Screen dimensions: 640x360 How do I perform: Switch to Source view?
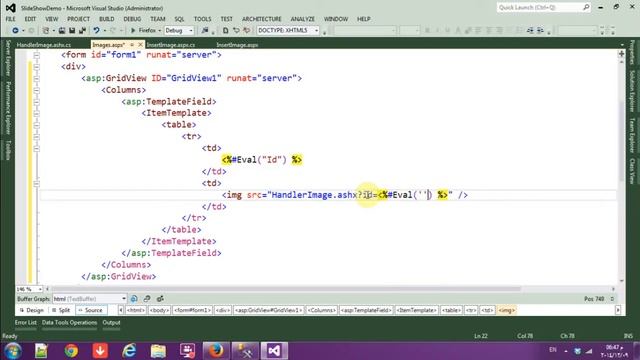[91, 310]
